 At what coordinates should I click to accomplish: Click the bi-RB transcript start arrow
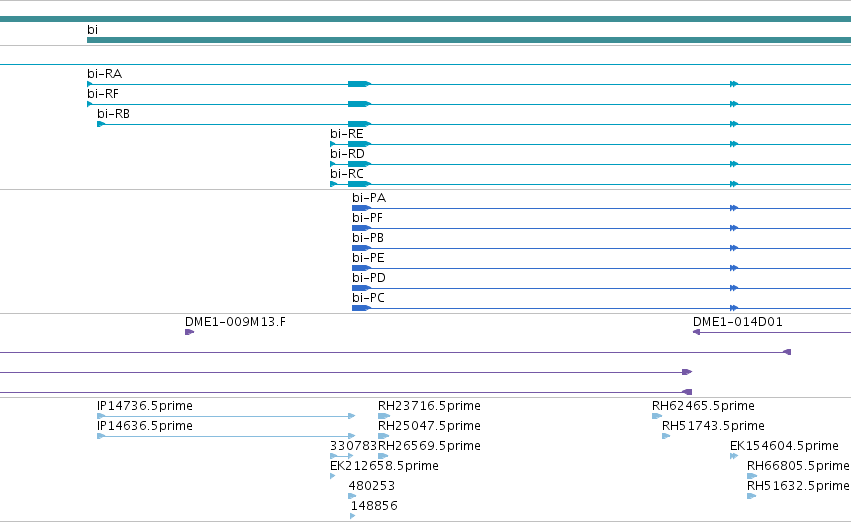(x=101, y=124)
